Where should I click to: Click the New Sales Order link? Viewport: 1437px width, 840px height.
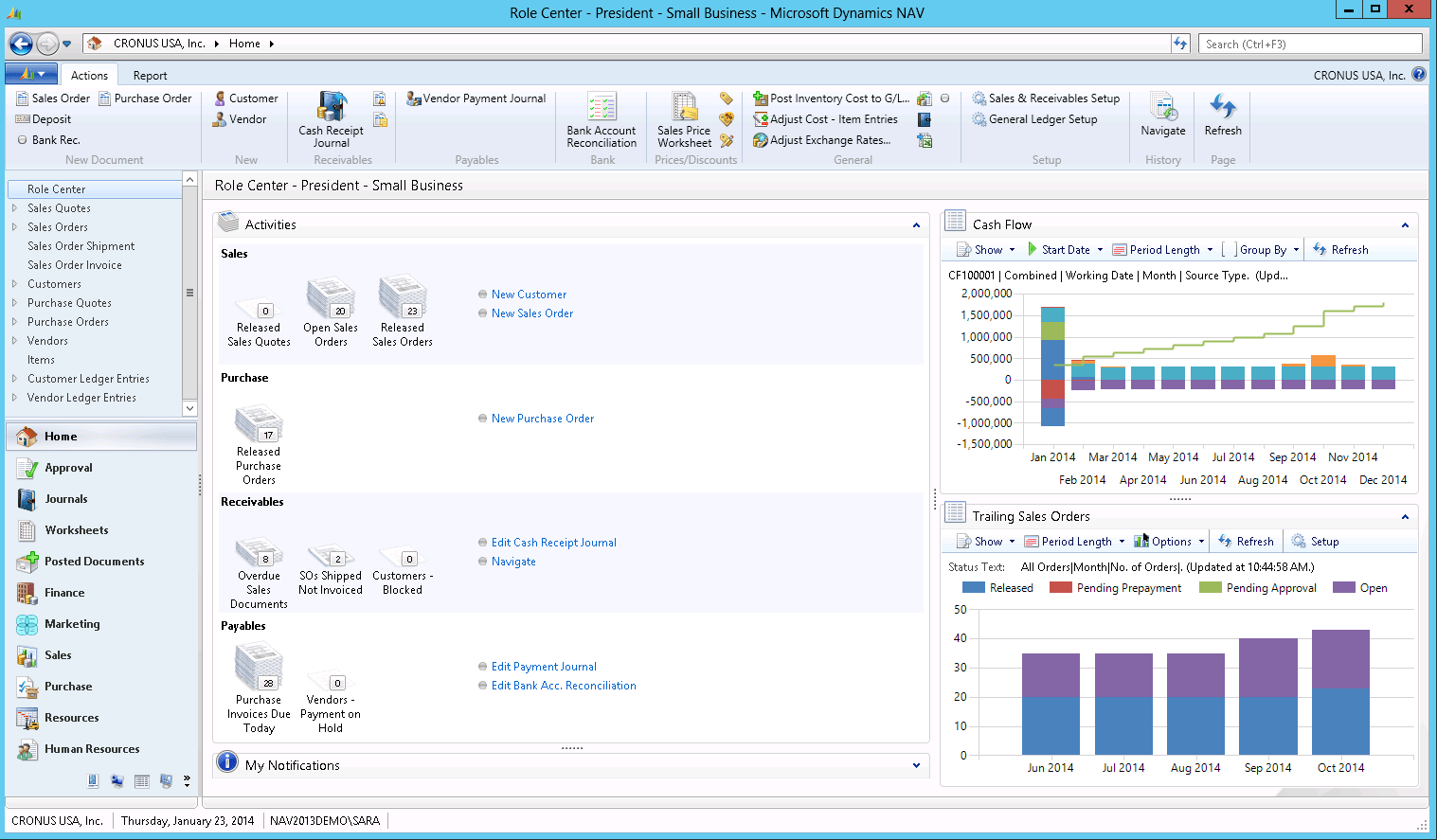pos(532,313)
